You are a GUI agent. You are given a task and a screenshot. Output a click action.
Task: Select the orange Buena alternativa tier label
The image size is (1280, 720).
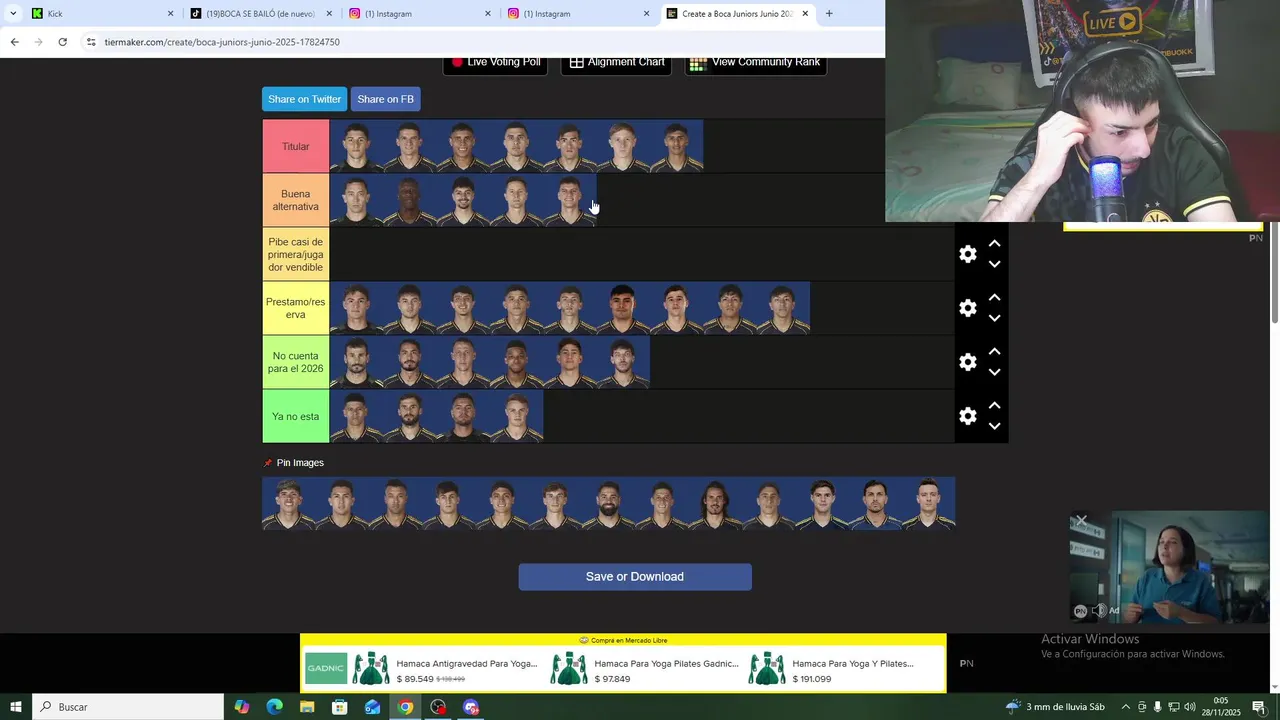click(x=296, y=200)
